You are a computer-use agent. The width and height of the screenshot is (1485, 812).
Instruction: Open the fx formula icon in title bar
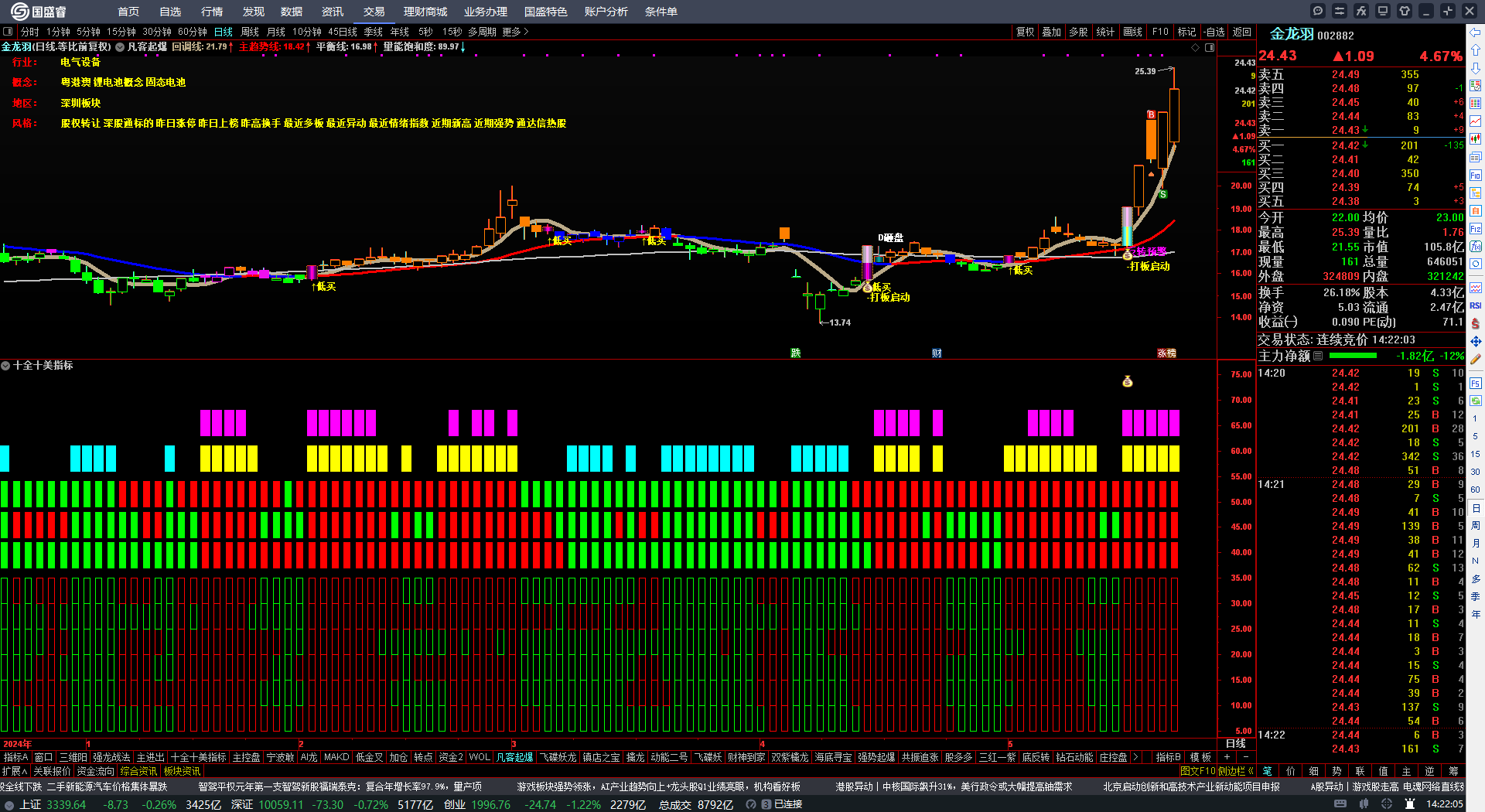point(1361,11)
